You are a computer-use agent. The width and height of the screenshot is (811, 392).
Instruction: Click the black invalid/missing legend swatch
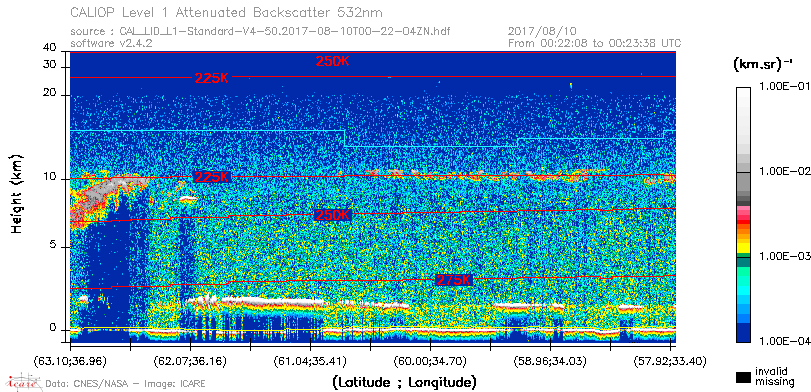tap(744, 378)
